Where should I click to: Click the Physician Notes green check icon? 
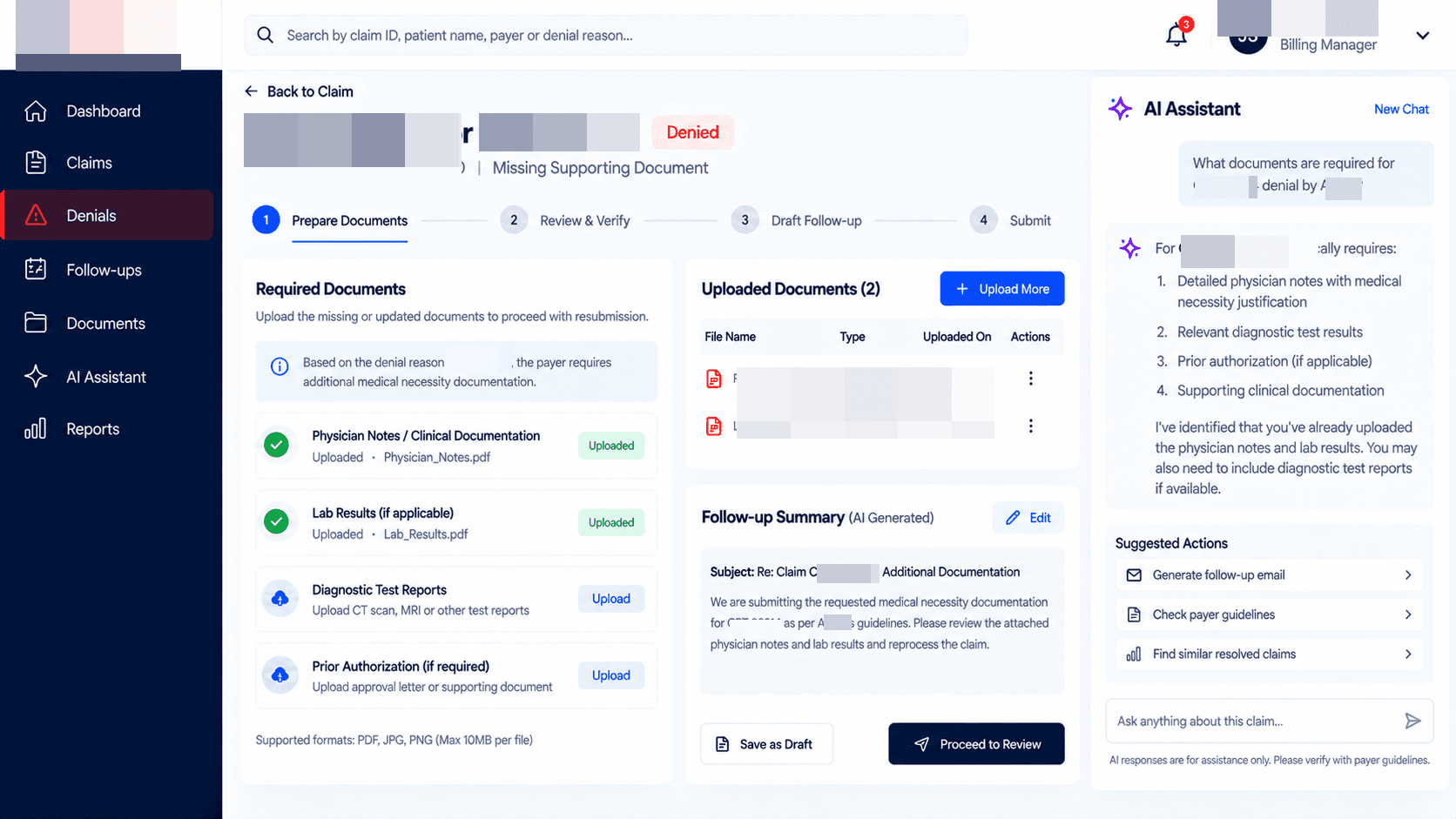point(277,446)
